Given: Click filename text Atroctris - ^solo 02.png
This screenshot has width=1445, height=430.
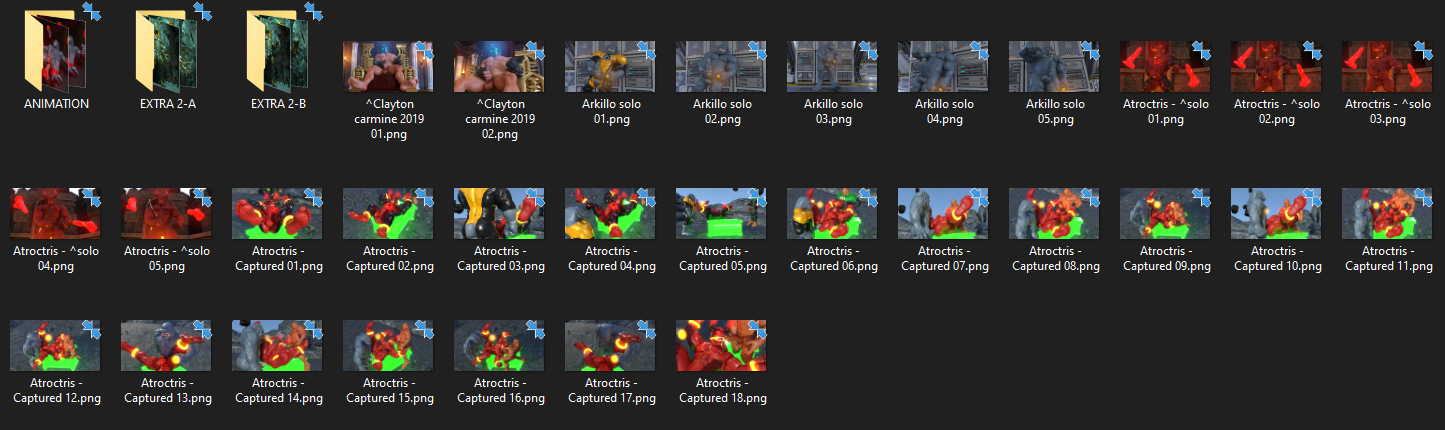Looking at the screenshot, I should pyautogui.click(x=1276, y=111).
